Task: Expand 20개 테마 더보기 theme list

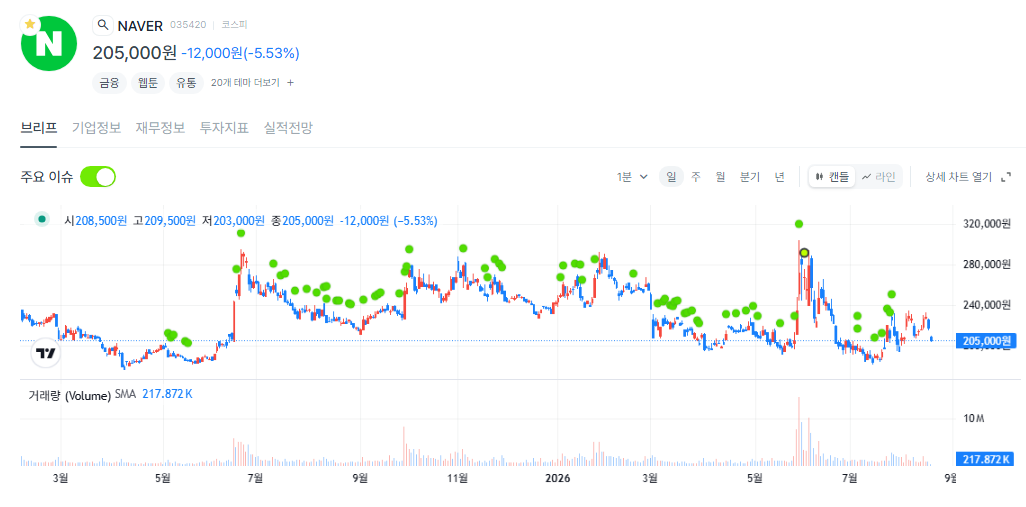Action: 245,83
